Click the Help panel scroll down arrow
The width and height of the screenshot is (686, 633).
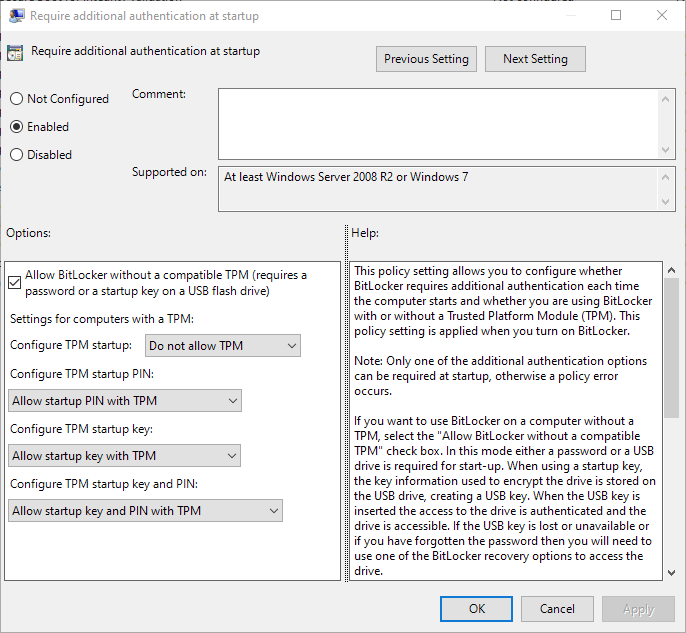[x=671, y=573]
